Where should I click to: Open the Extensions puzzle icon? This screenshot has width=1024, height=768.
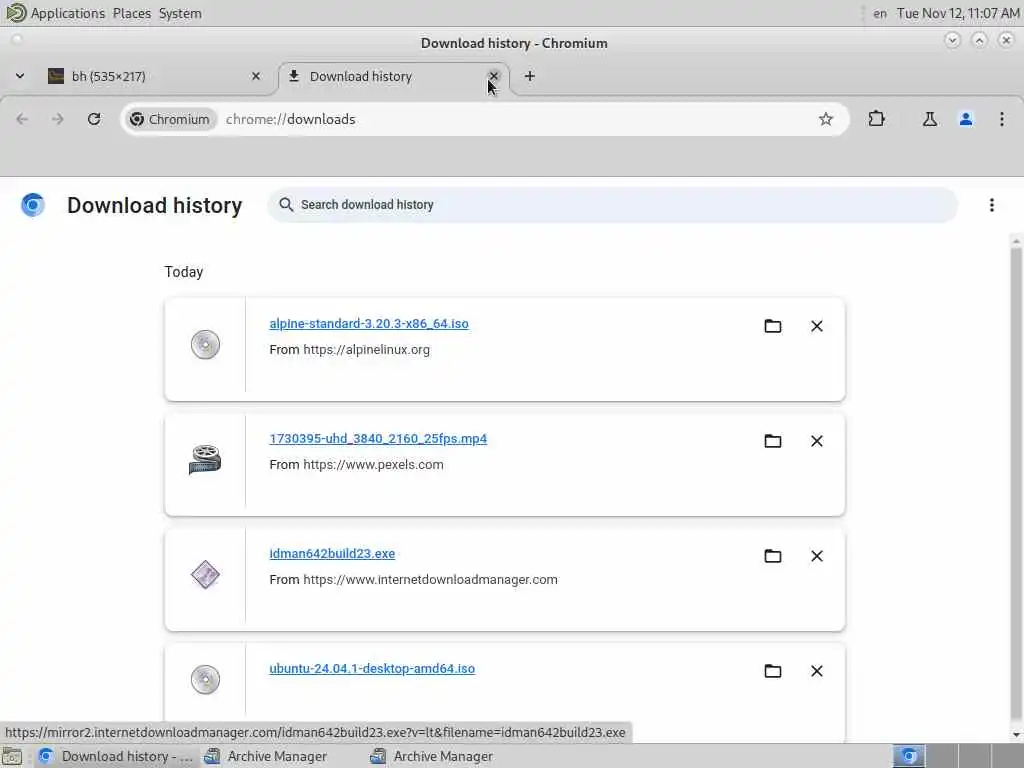click(877, 119)
